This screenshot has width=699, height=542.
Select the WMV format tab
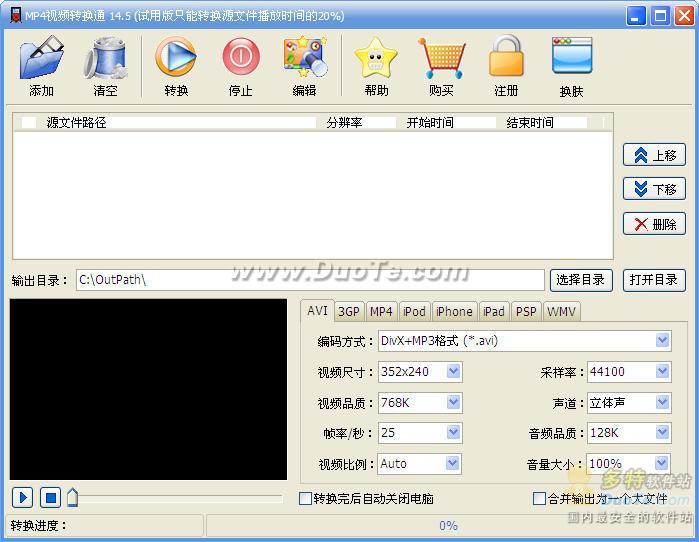coord(561,311)
